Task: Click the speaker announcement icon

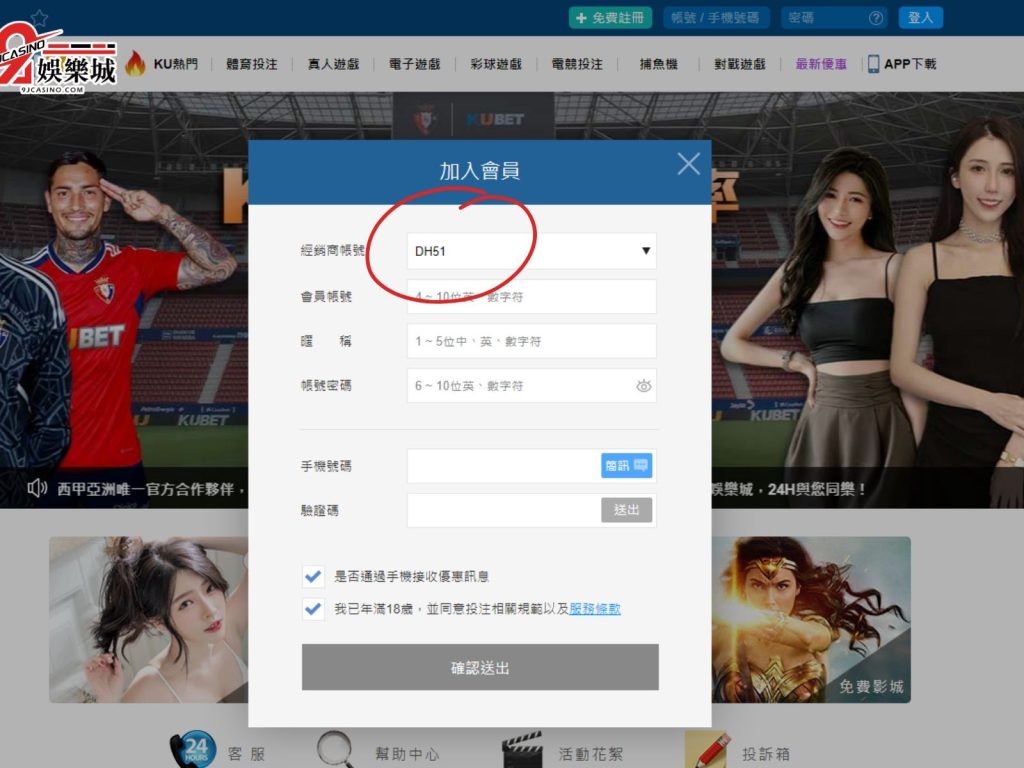Action: 38,489
